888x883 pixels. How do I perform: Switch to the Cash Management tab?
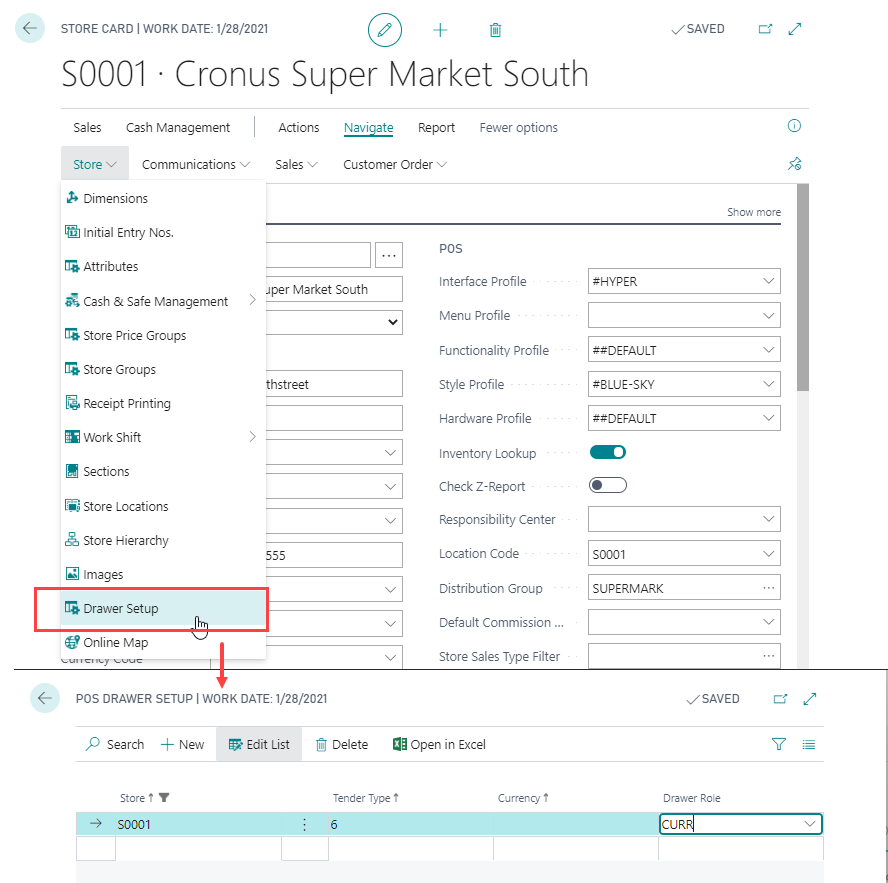point(178,127)
